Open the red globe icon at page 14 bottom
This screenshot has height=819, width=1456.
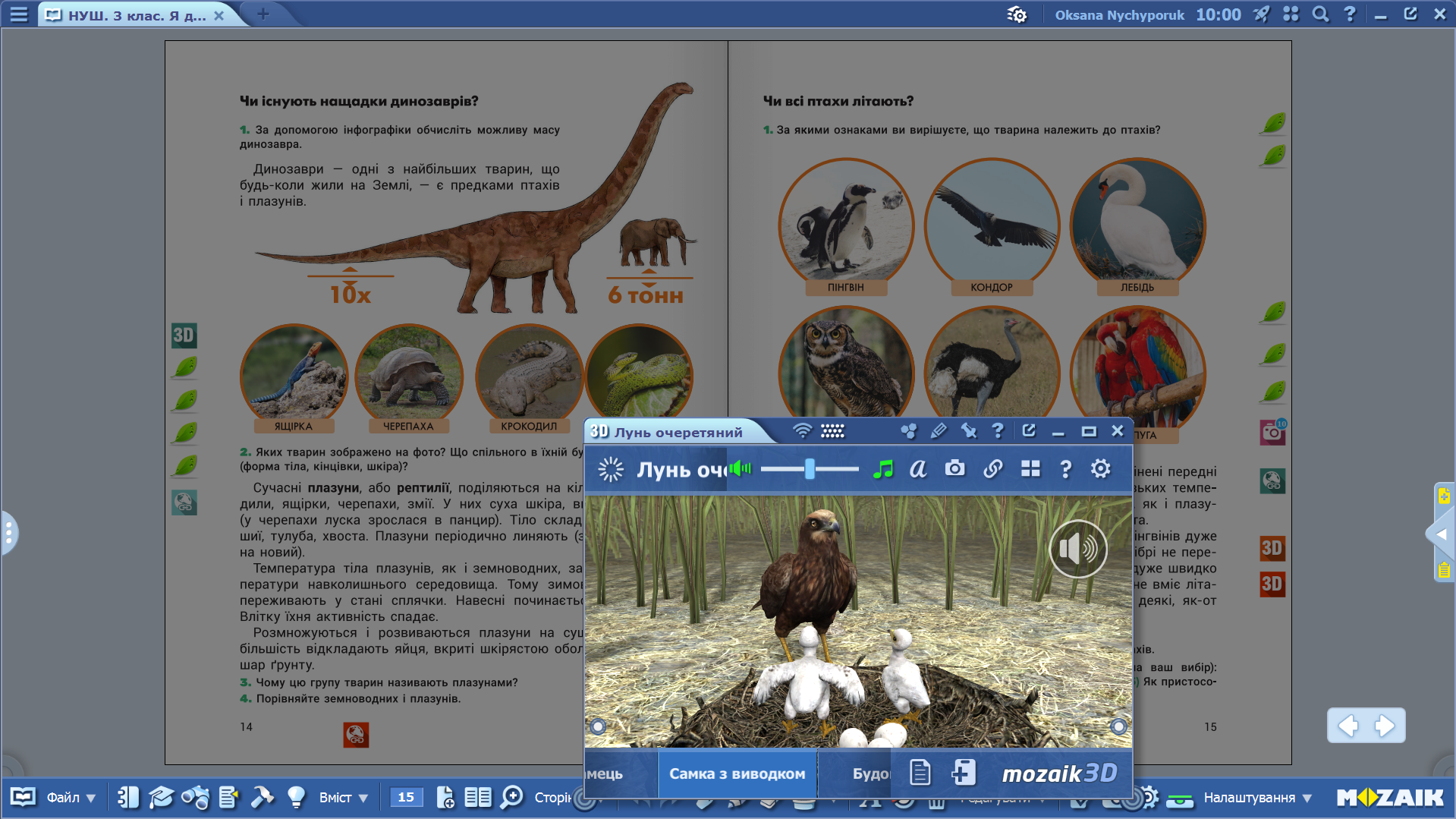pos(356,735)
